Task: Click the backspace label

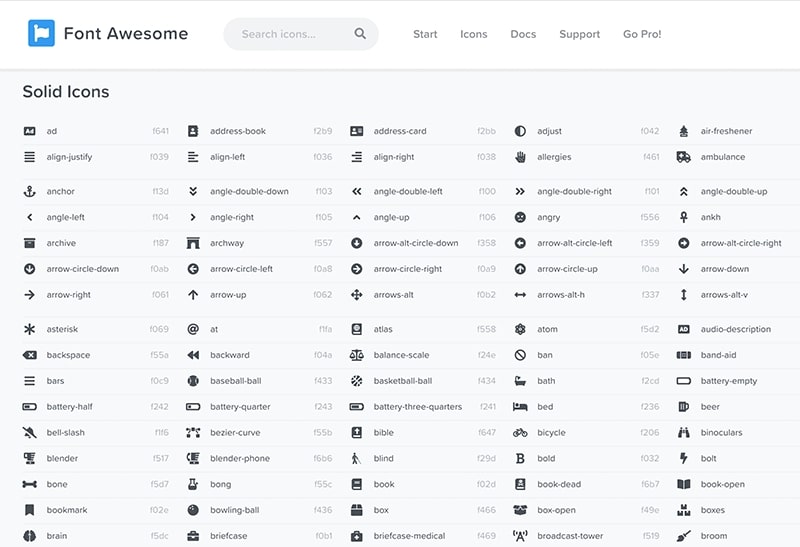Action: point(68,355)
